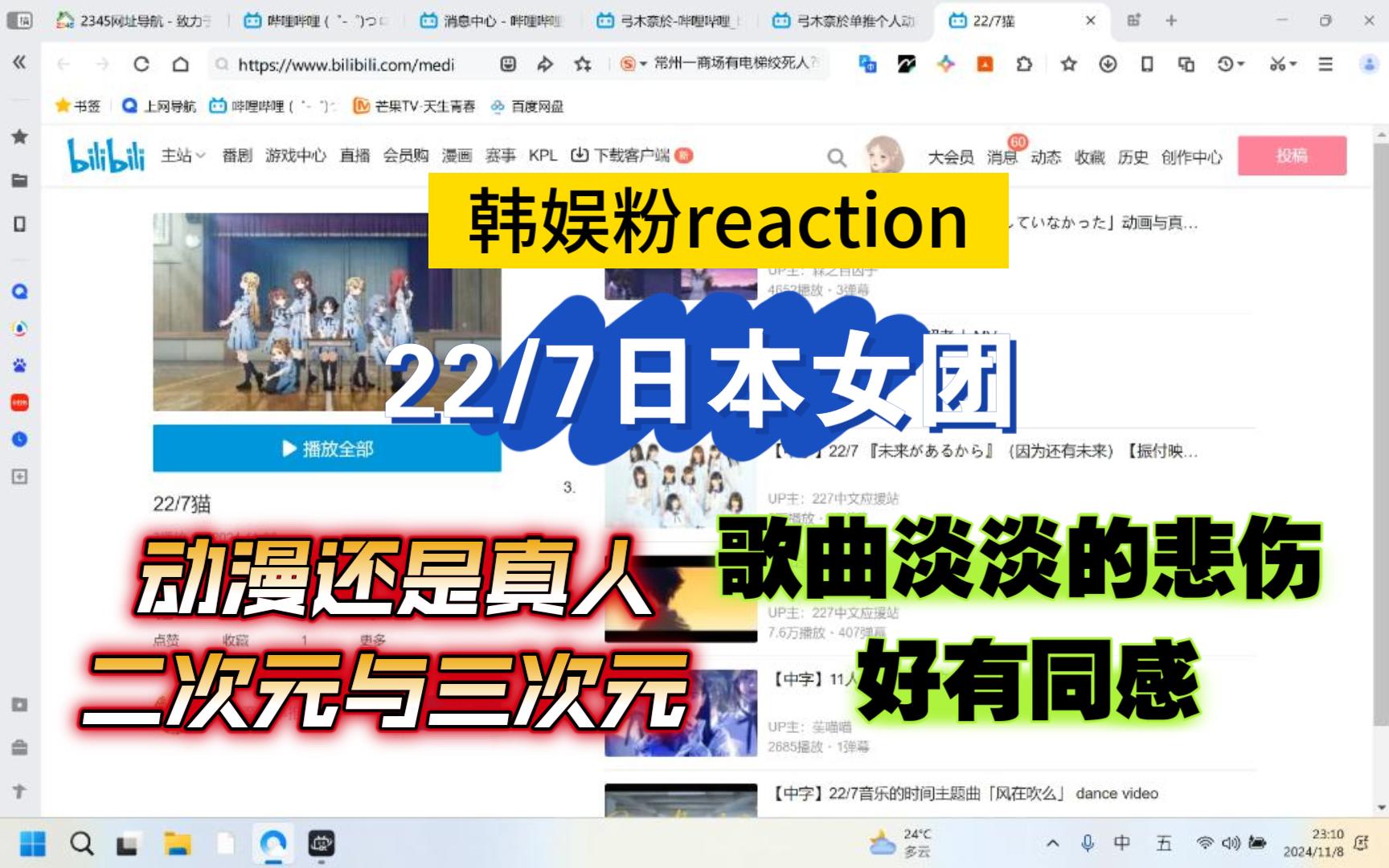Screen dimensions: 1389x868
Task: Open 漫画 in bilibili navigation
Action: click(x=457, y=155)
